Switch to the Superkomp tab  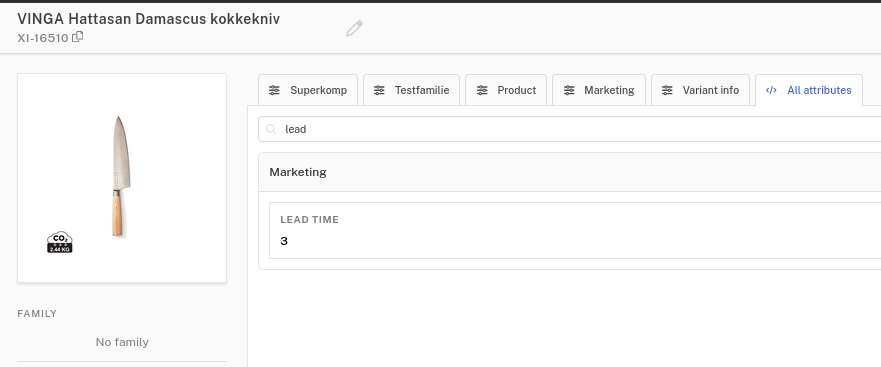(308, 90)
